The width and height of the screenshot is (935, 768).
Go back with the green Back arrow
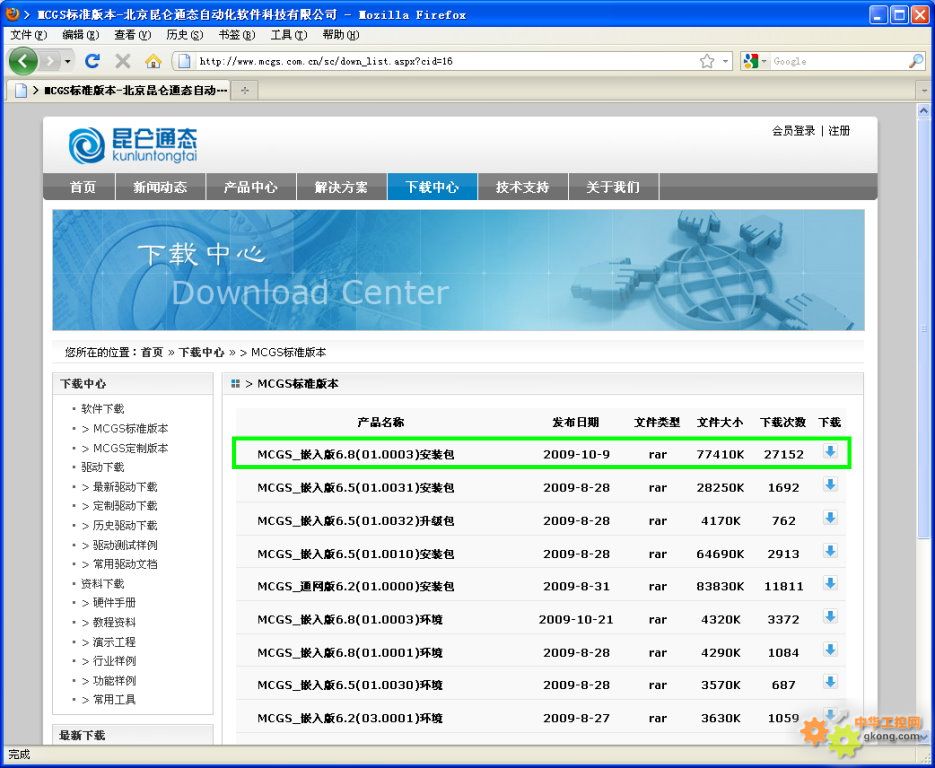pyautogui.click(x=23, y=61)
